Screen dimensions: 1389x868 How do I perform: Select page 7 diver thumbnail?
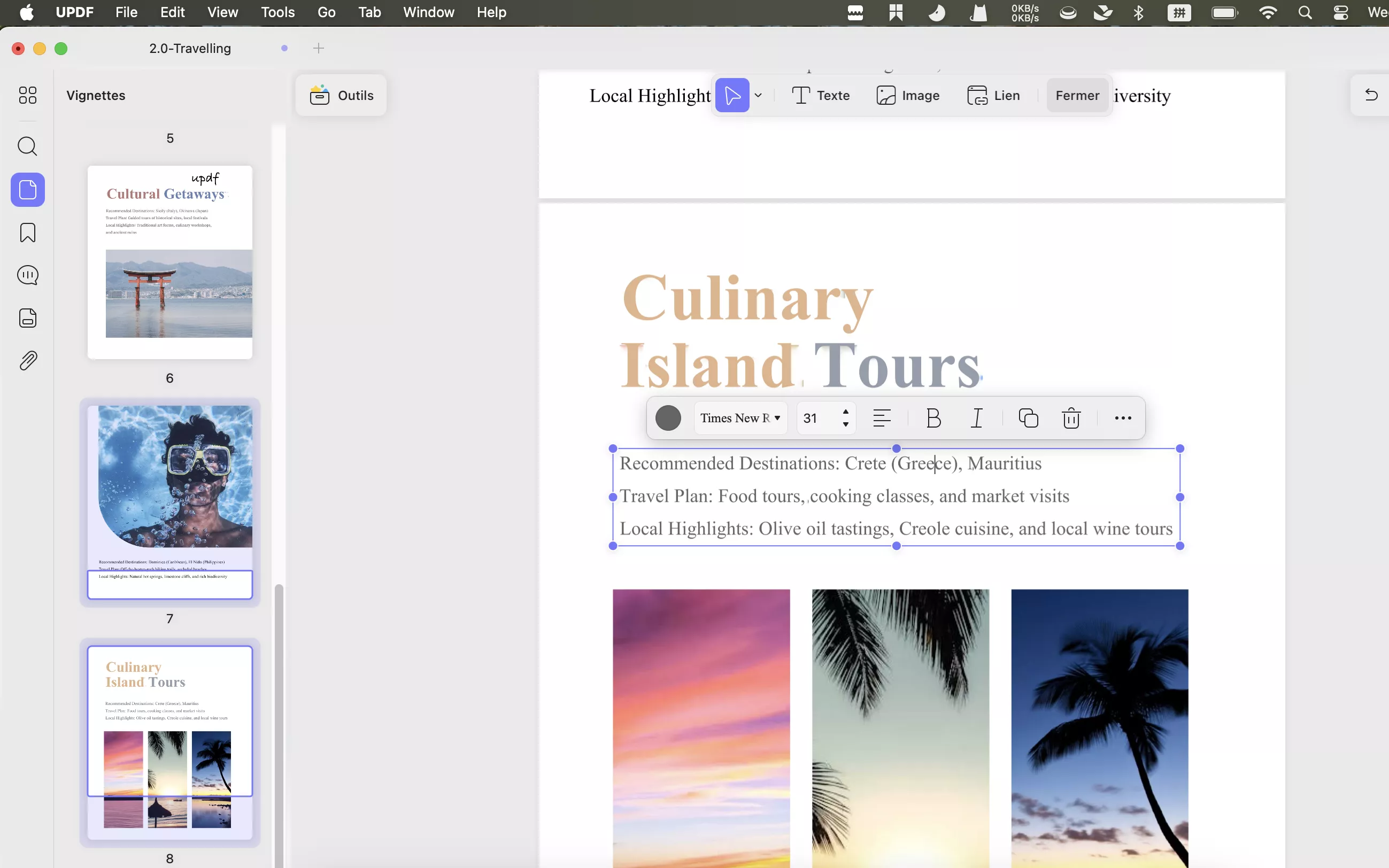point(170,502)
